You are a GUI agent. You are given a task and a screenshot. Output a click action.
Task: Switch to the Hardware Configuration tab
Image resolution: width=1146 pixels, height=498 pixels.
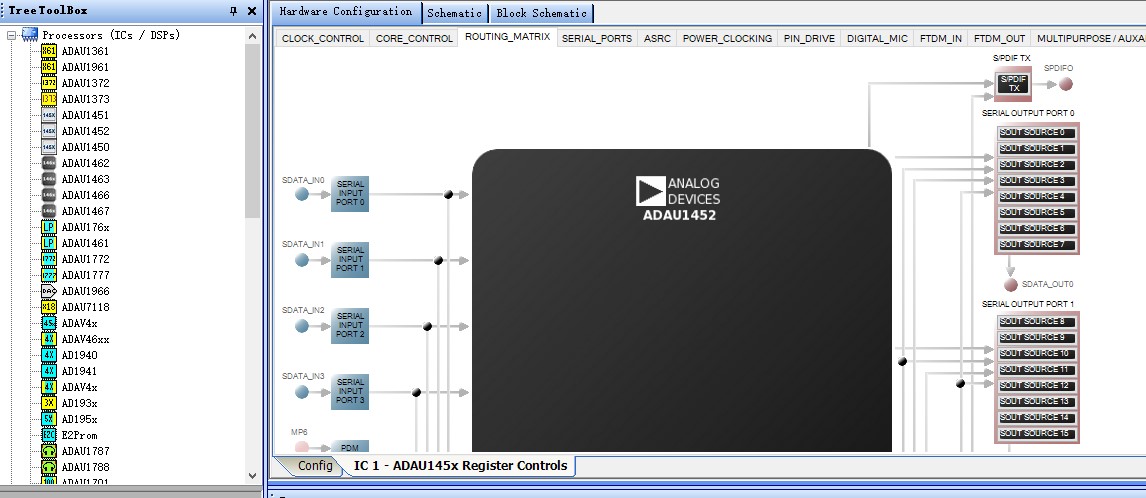pos(346,12)
